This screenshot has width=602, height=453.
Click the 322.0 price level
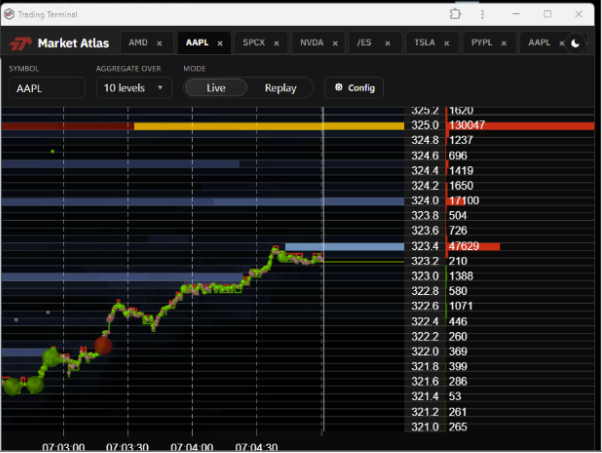pyautogui.click(x=425, y=352)
